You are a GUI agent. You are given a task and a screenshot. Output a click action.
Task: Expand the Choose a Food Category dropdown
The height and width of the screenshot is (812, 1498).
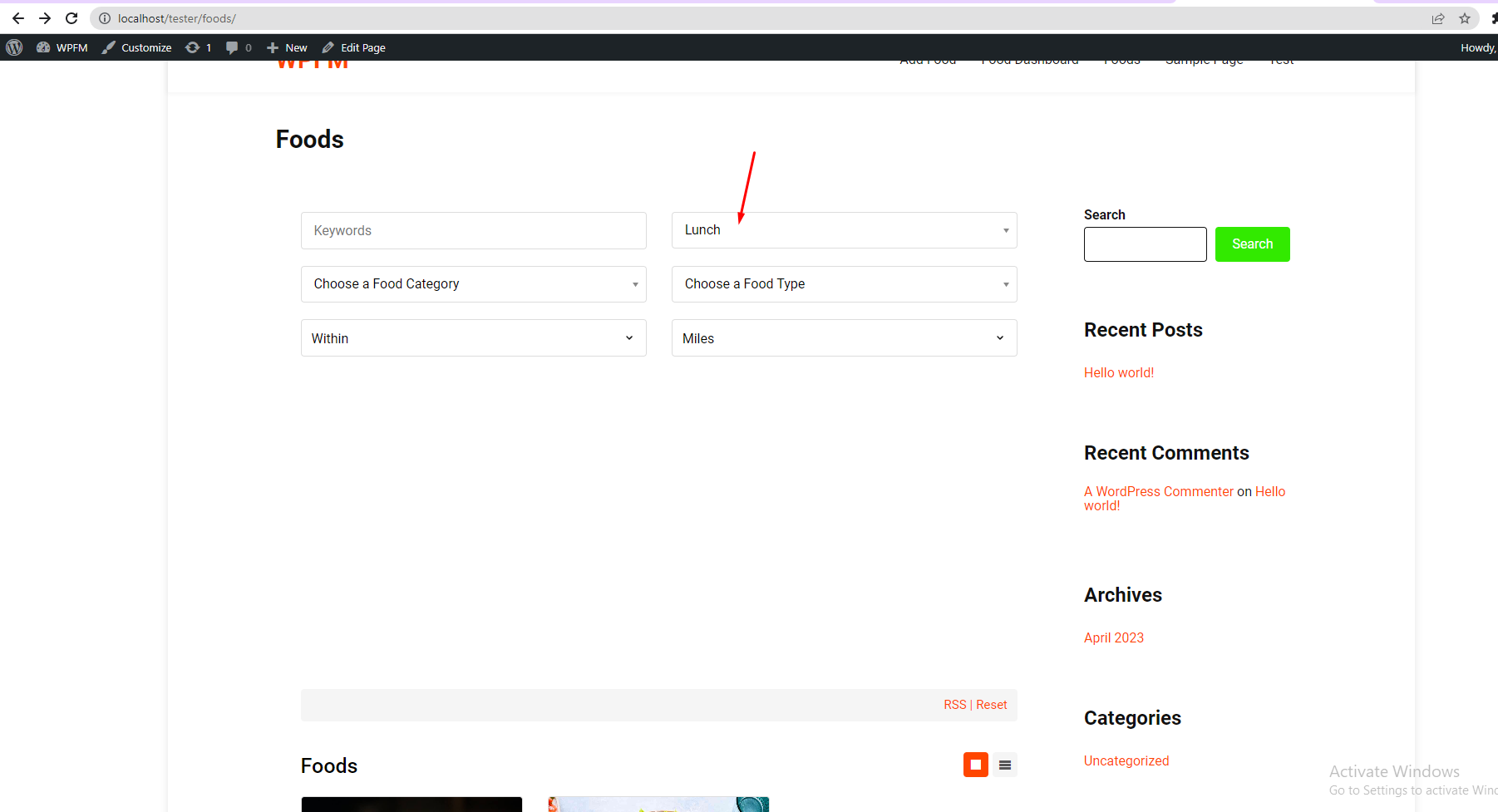tap(473, 283)
